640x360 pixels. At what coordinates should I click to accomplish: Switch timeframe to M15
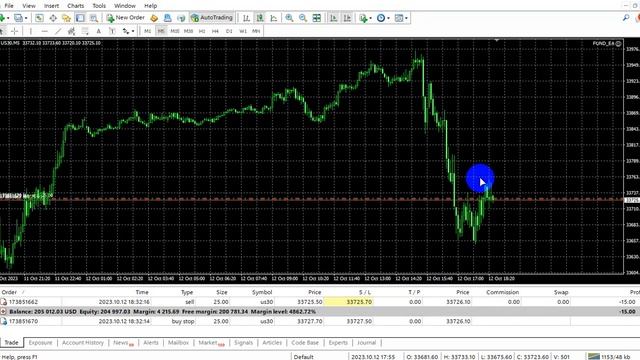(175, 31)
